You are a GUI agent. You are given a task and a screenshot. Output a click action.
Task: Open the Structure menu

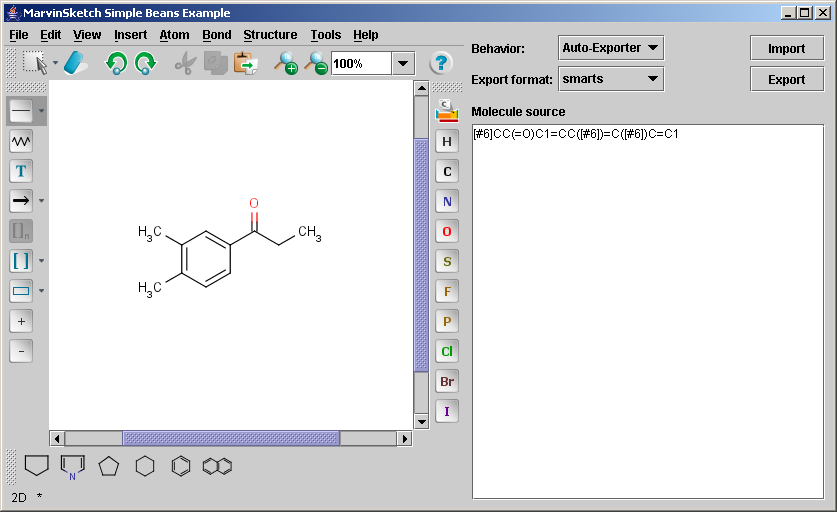point(270,35)
